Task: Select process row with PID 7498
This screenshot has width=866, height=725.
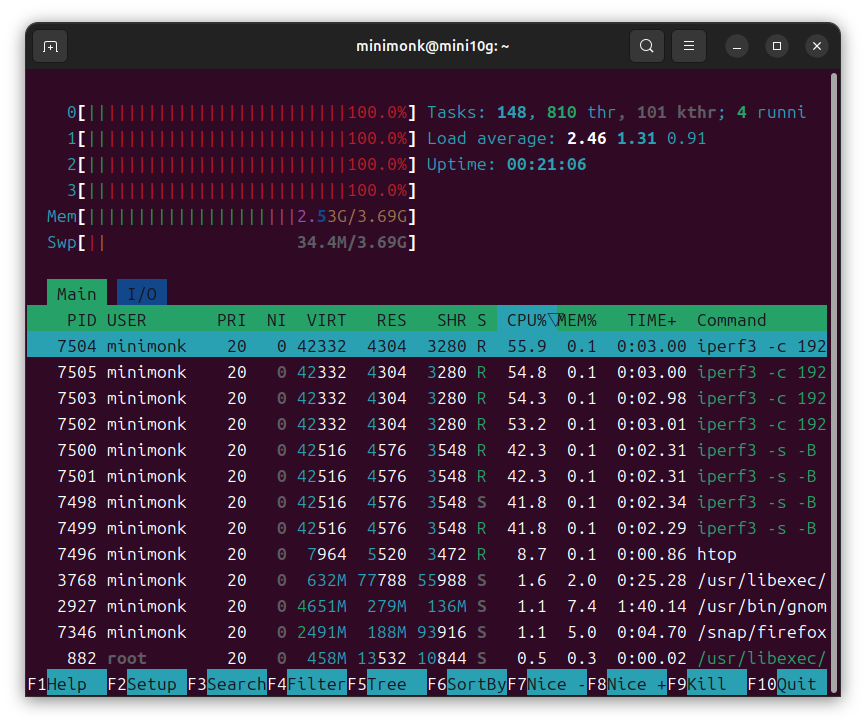Action: [x=427, y=502]
